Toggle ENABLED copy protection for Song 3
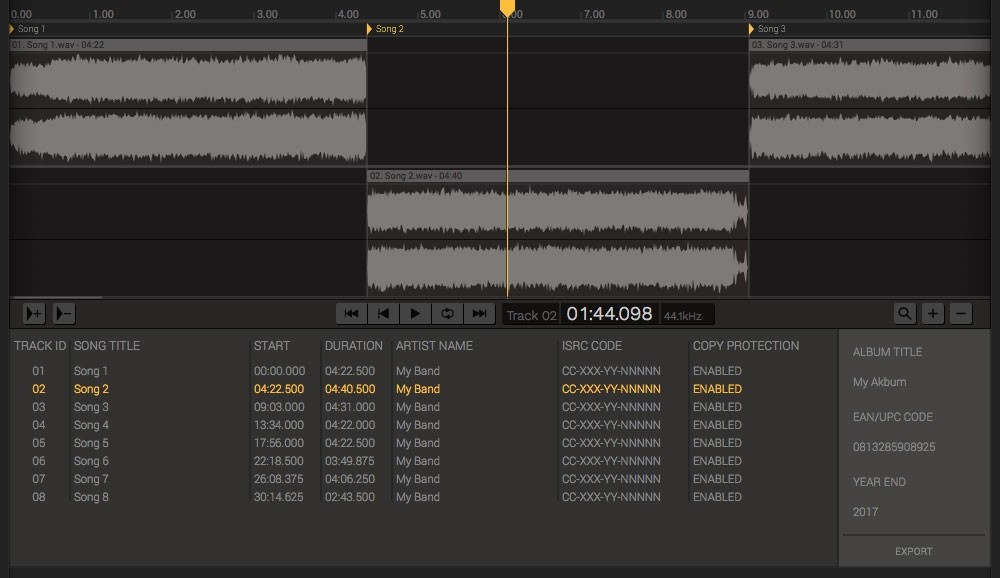1000x578 pixels. [x=717, y=406]
